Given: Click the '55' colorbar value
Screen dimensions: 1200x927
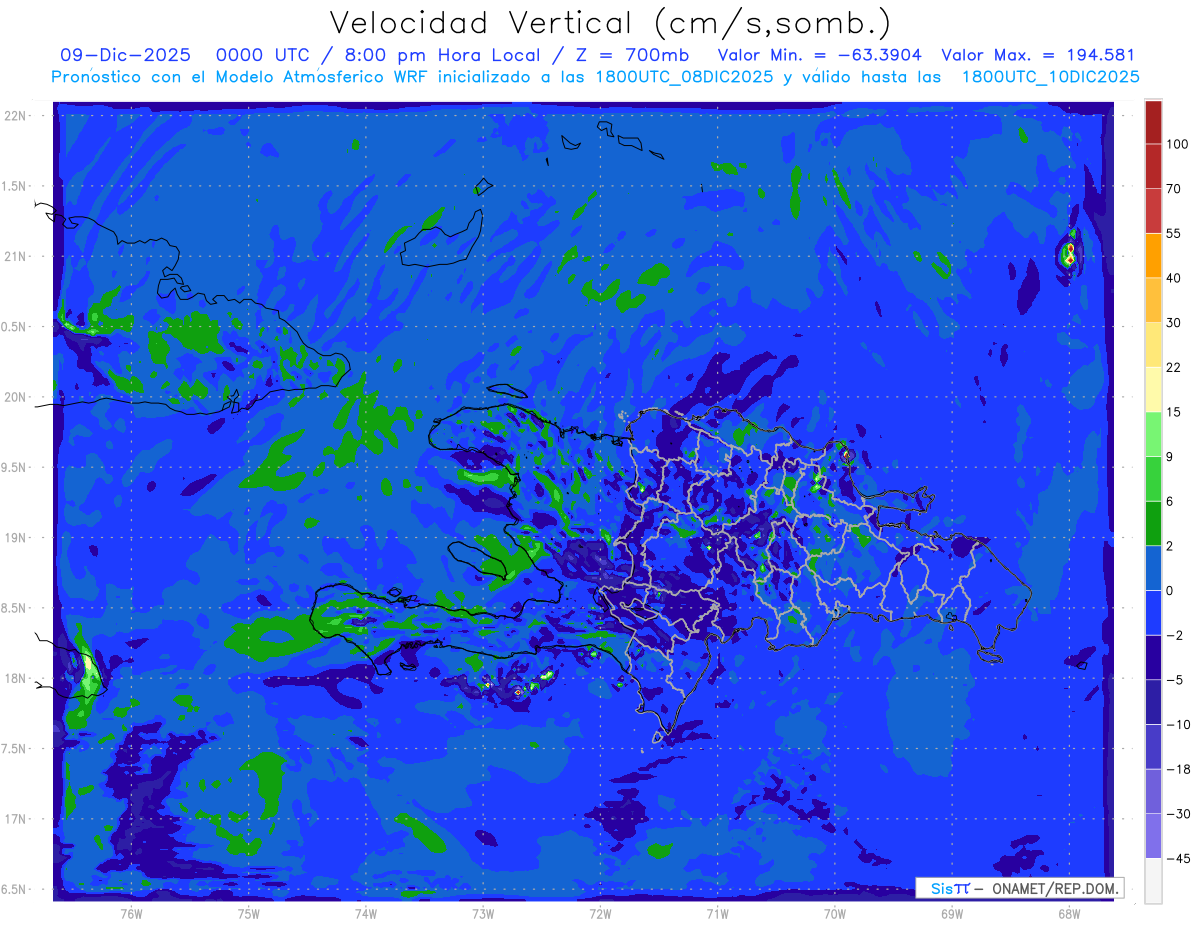Looking at the screenshot, I should pos(1174,233).
